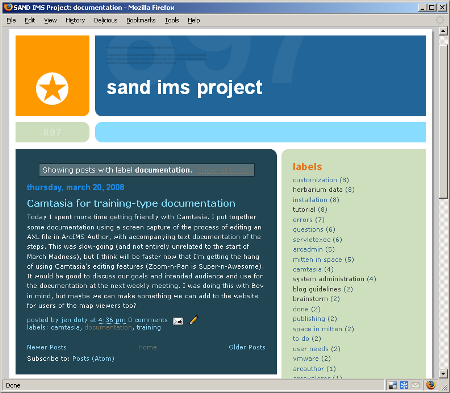Go to Older Posts

[247, 347]
